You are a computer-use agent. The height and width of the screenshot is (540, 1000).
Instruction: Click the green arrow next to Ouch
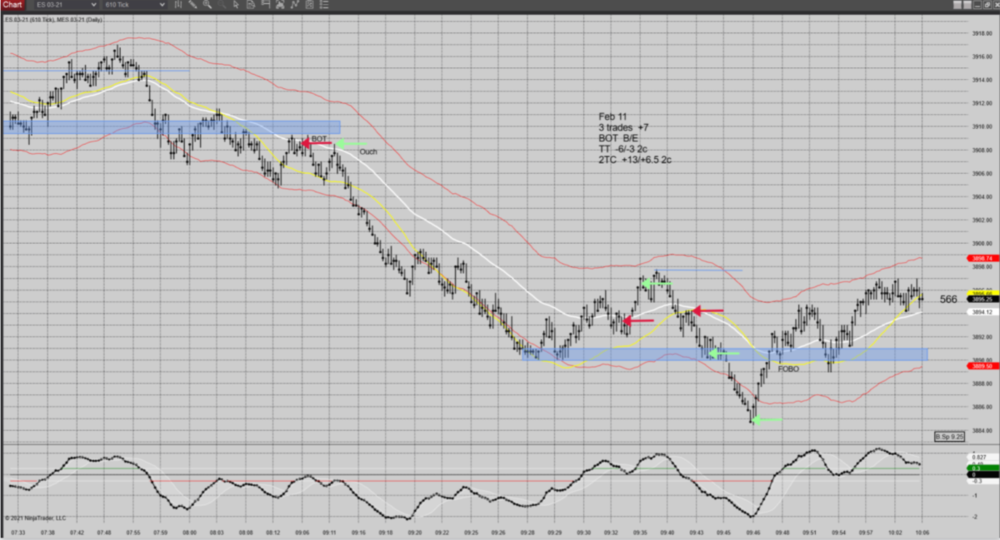349,144
